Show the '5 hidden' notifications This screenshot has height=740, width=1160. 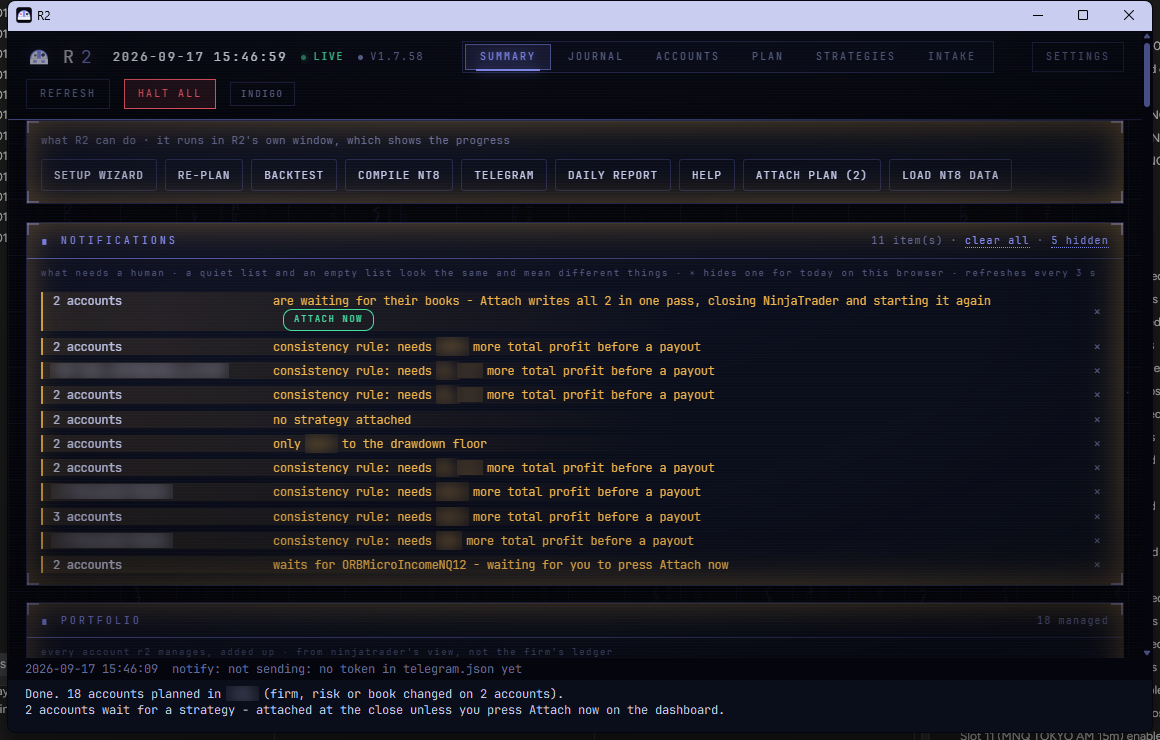[1079, 240]
